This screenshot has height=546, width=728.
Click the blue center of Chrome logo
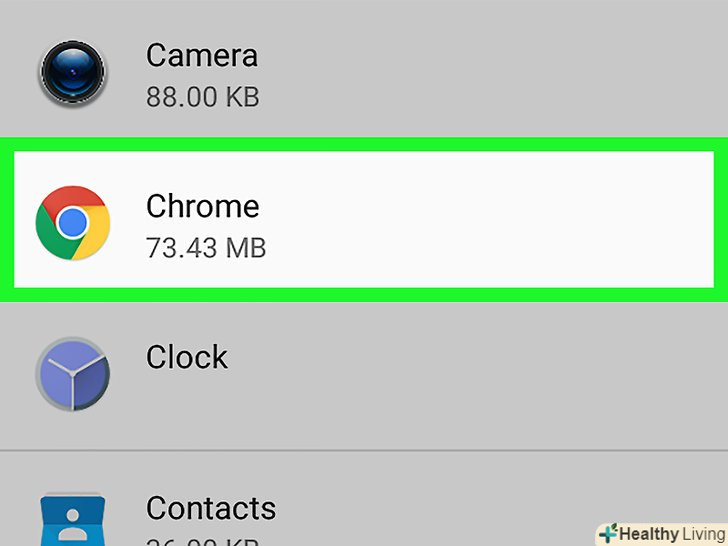[72, 222]
